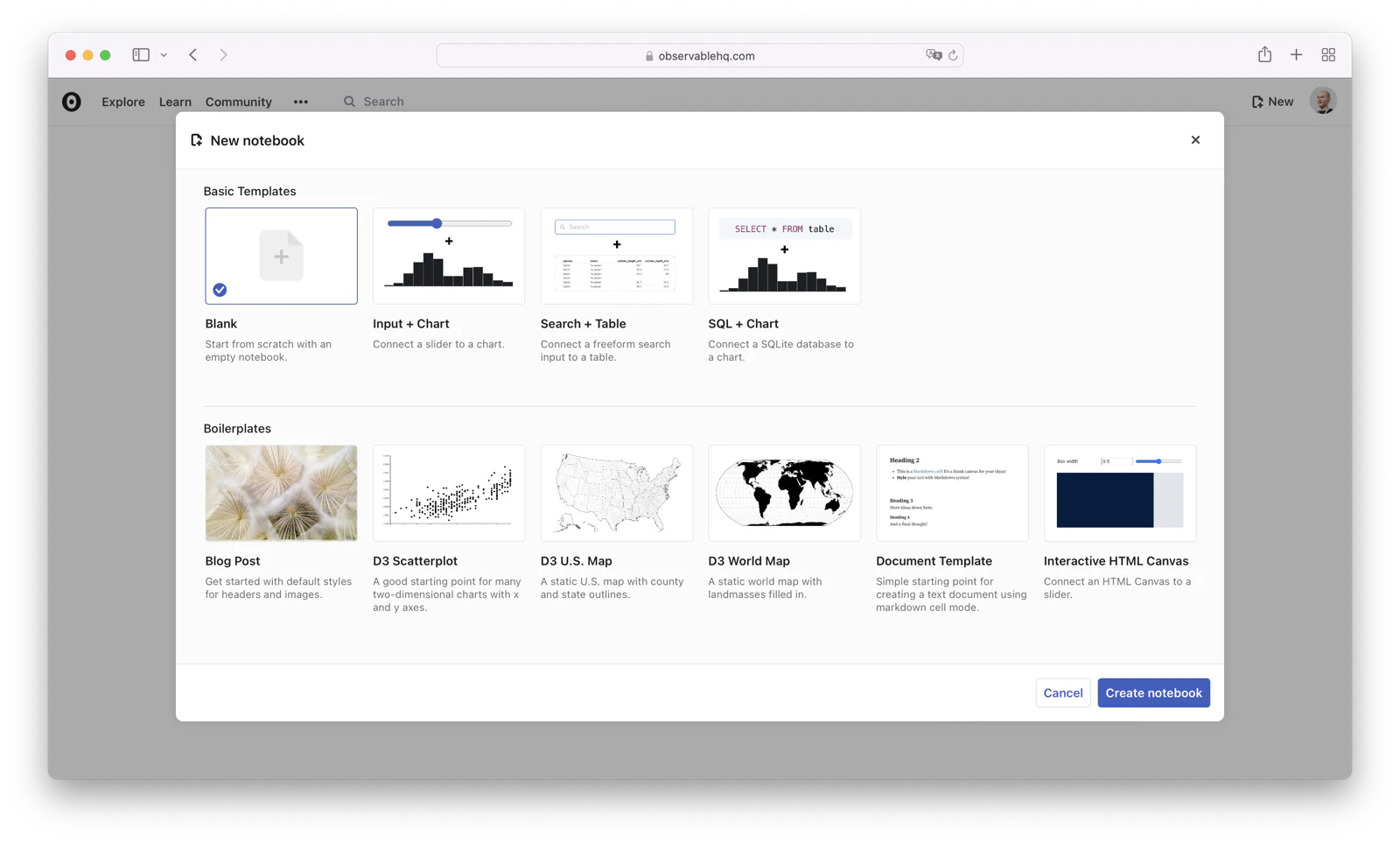This screenshot has height=843, width=1400.
Task: Select the SQL + Chart template thumbnail
Action: pos(784,256)
